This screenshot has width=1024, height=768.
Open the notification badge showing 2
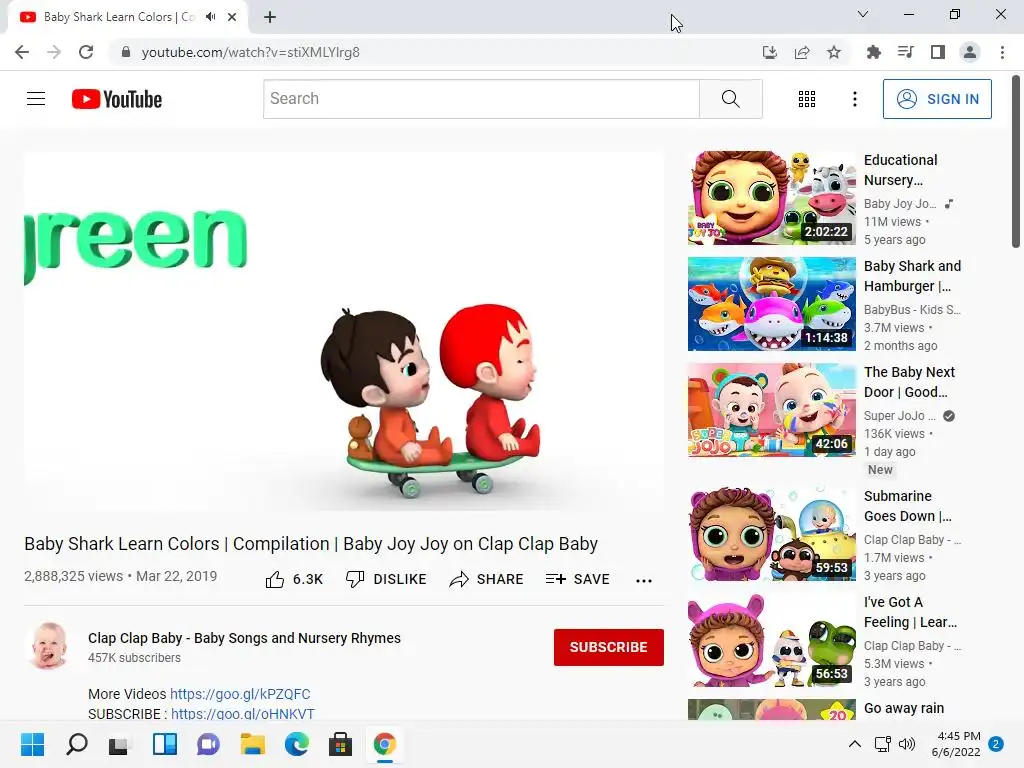(996, 744)
